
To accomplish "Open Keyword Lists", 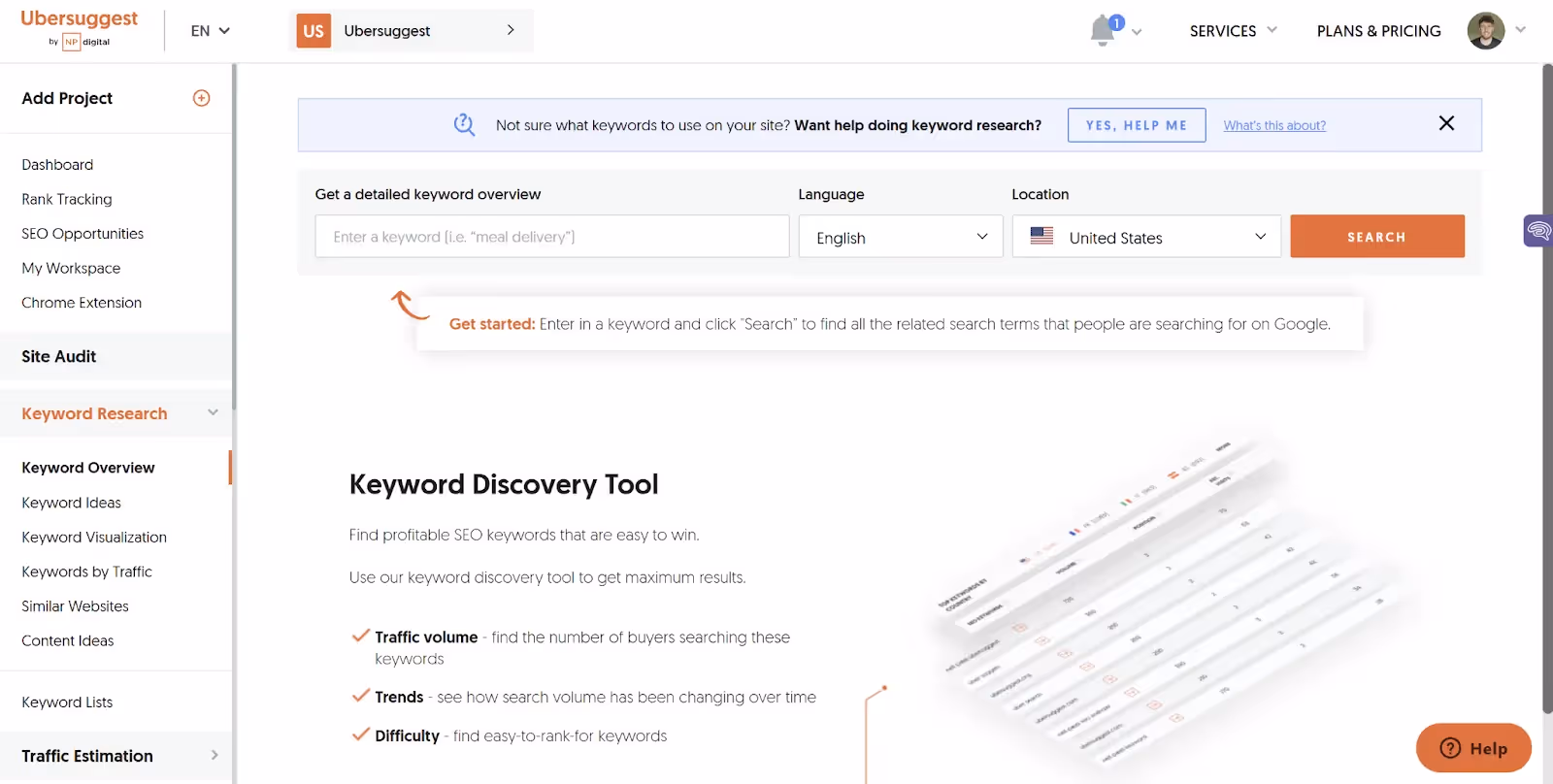I will (x=67, y=702).
